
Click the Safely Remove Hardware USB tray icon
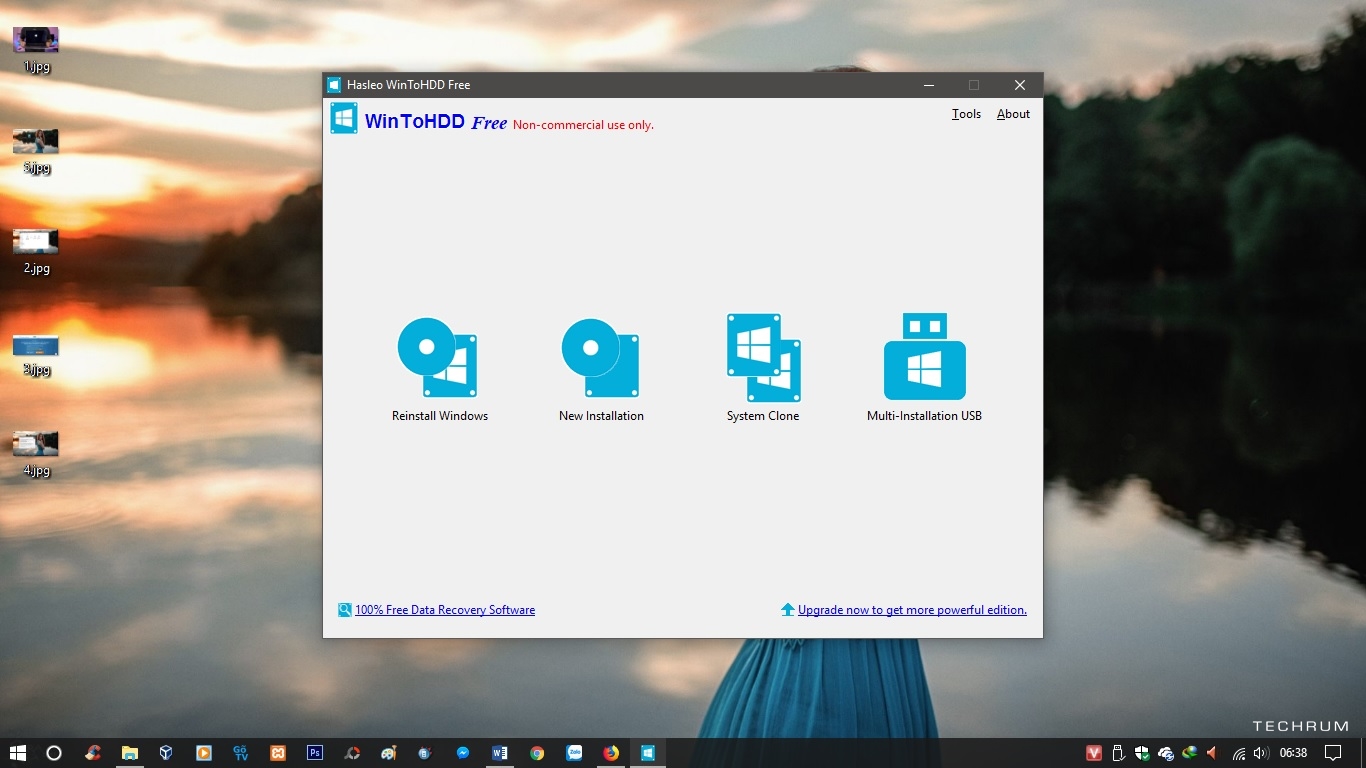(x=1118, y=753)
